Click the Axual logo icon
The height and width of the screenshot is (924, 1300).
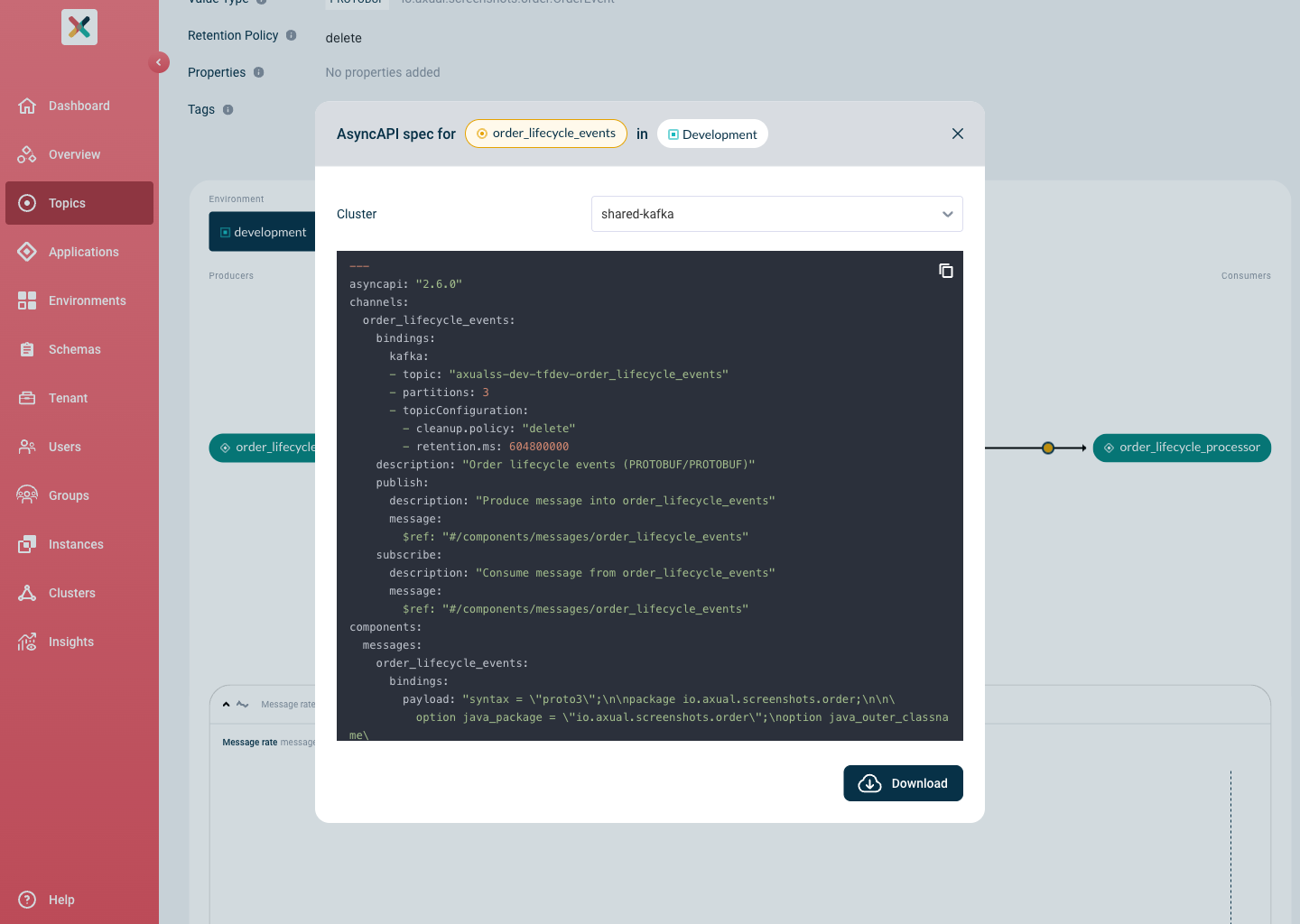tap(79, 27)
